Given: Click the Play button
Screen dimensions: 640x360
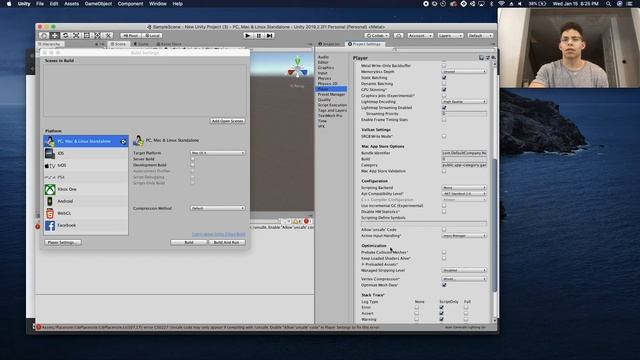Looking at the screenshot, I should tap(247, 36).
